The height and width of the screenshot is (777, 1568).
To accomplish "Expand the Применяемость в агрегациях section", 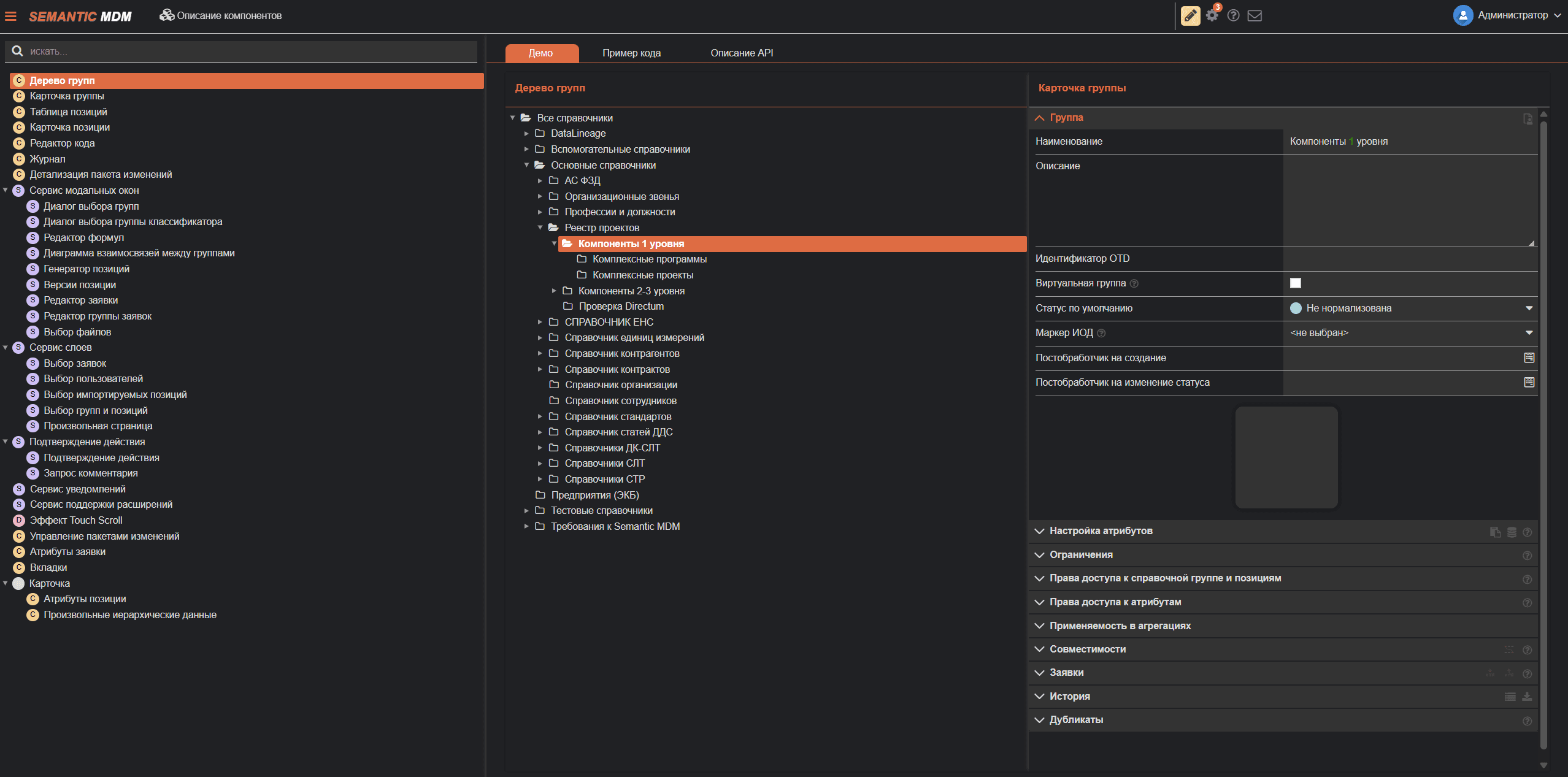I will (x=1039, y=626).
